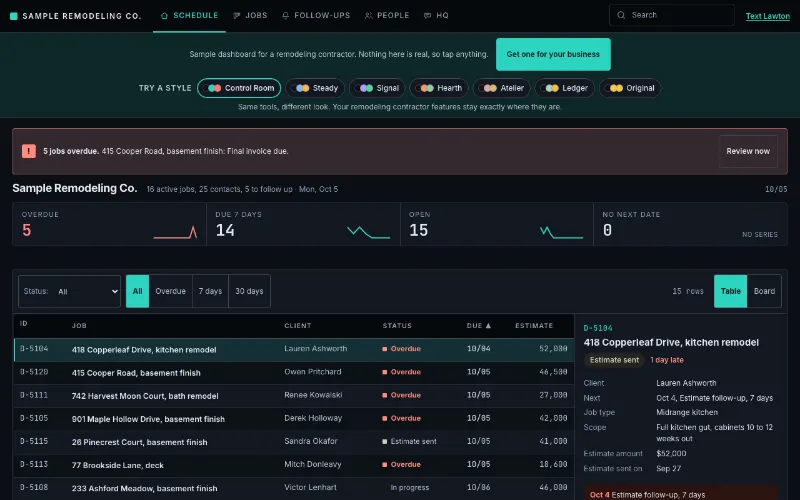Click the search input field
The image size is (800, 500).
pyautogui.click(x=672, y=15)
